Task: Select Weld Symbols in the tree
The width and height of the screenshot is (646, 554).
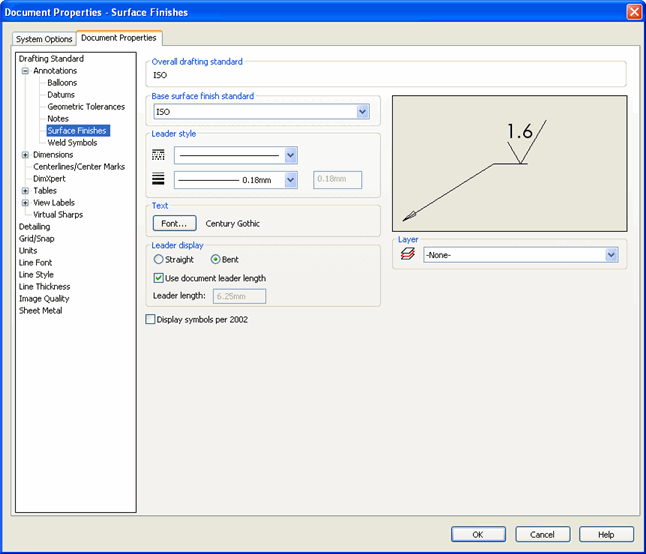Action: pos(72,143)
